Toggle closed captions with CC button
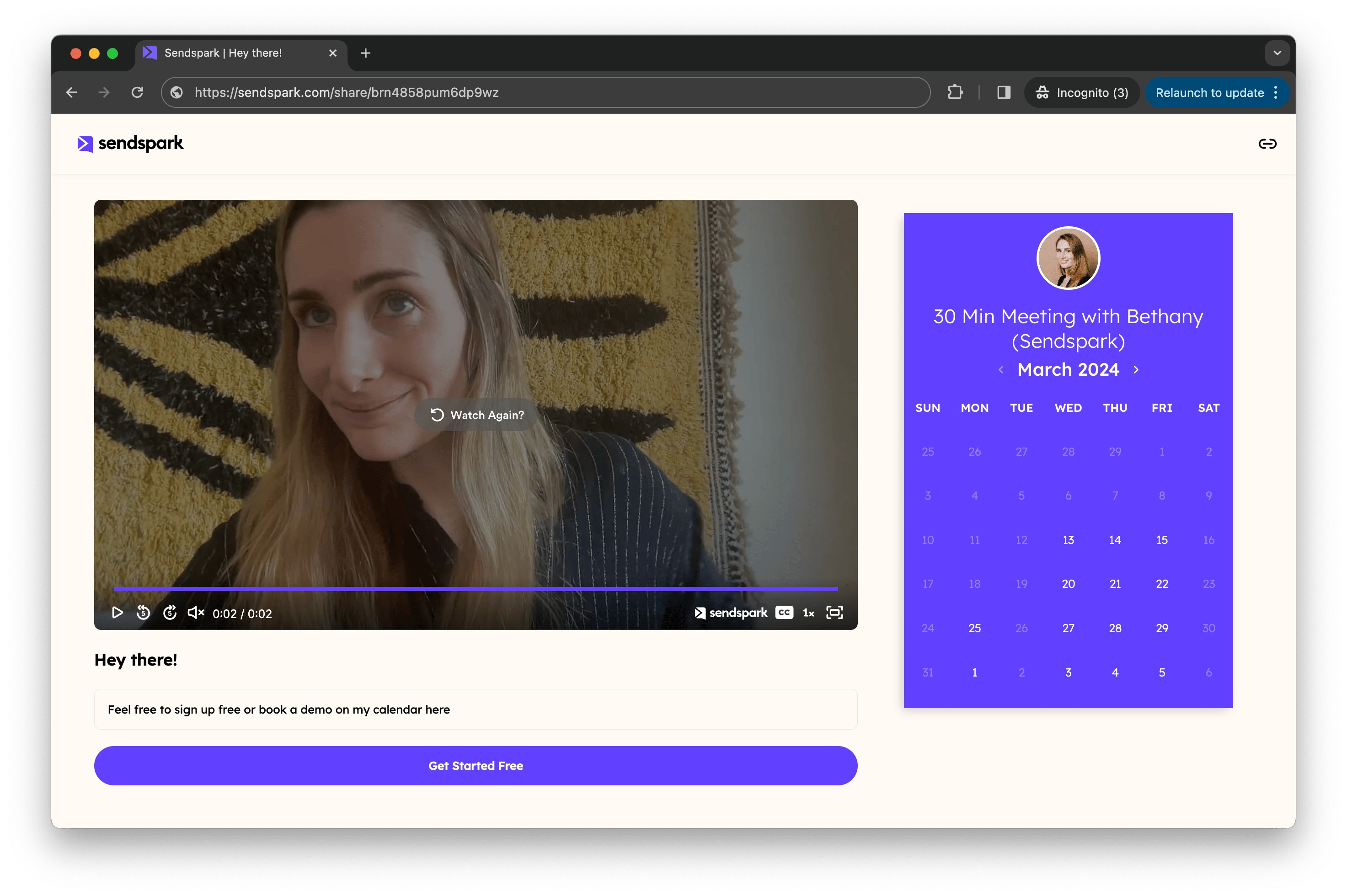This screenshot has width=1347, height=896. 784,613
